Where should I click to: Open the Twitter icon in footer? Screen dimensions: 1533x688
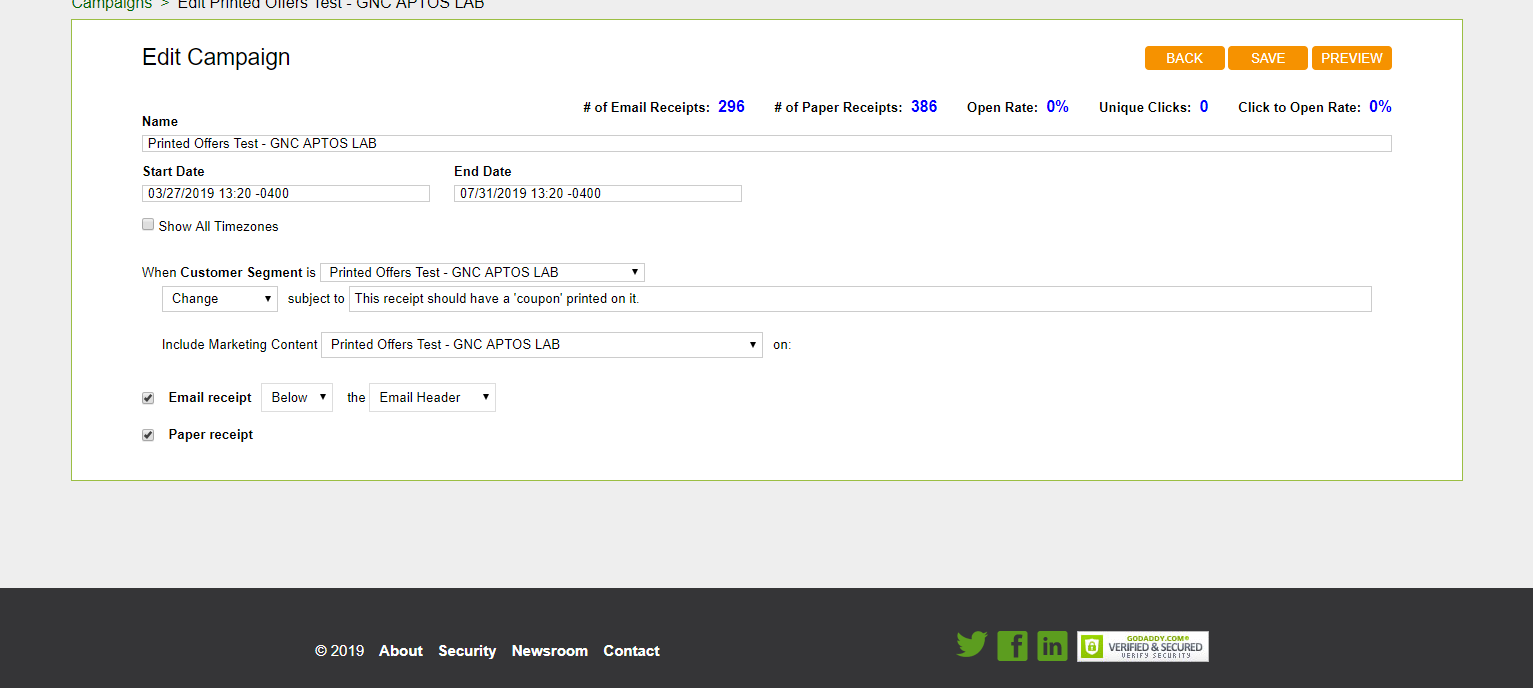[971, 645]
